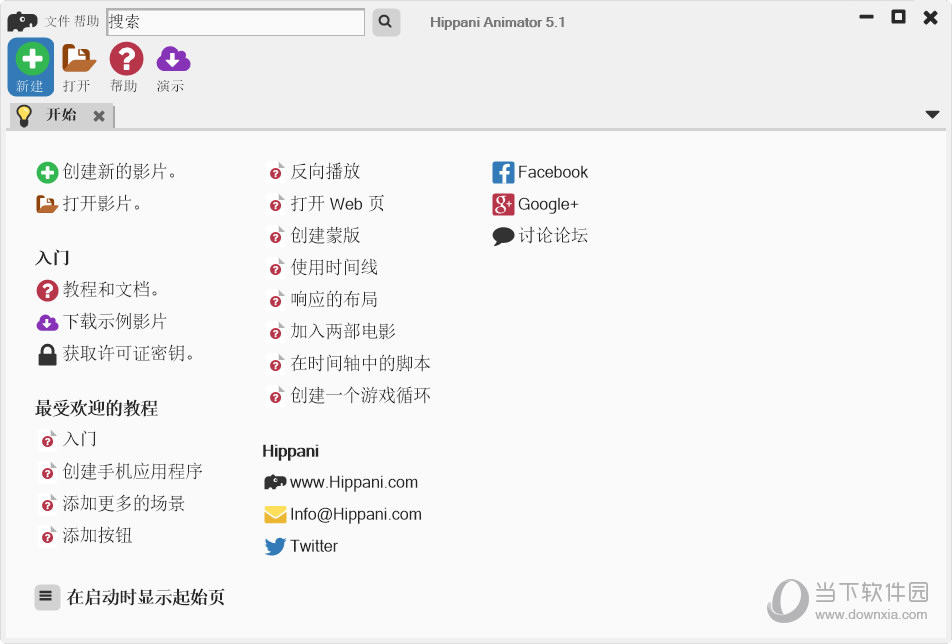Click the tutorial icon beside 添加按钮
The height and width of the screenshot is (644, 952).
pyautogui.click(x=47, y=537)
